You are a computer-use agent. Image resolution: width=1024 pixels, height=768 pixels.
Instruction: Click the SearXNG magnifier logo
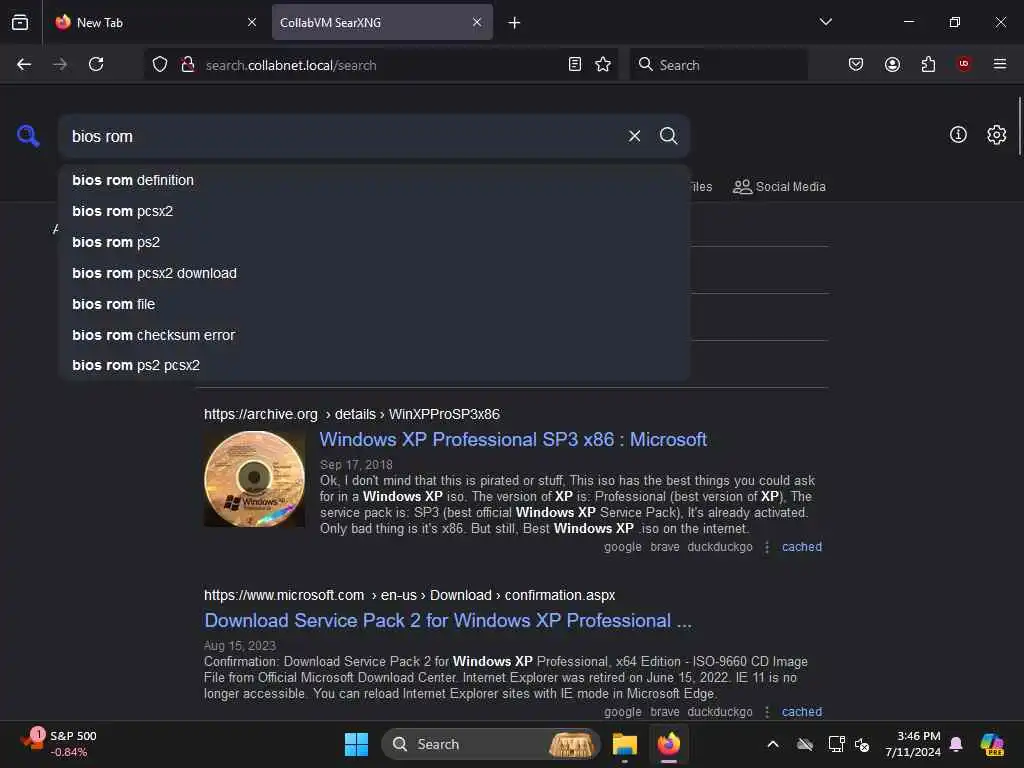point(28,136)
